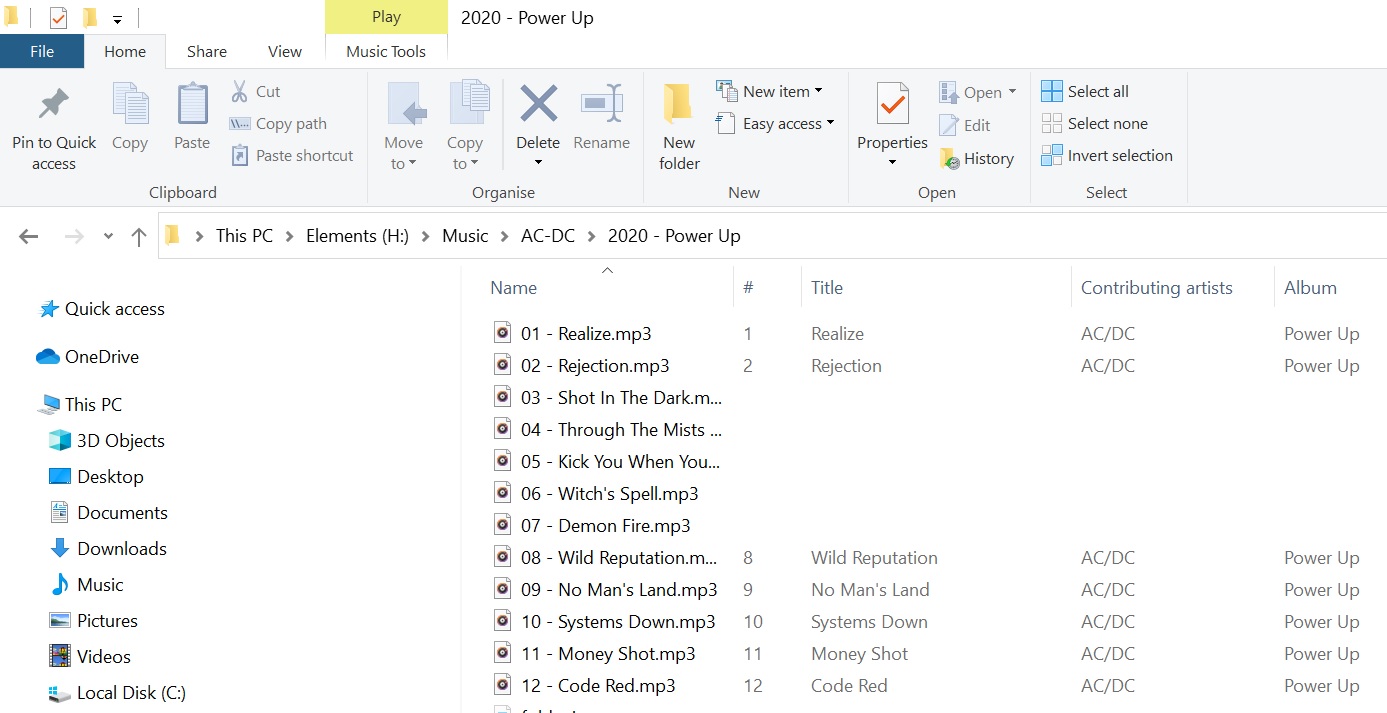Screen dimensions: 1387x713
Task: Open the File menu
Action: pos(42,52)
